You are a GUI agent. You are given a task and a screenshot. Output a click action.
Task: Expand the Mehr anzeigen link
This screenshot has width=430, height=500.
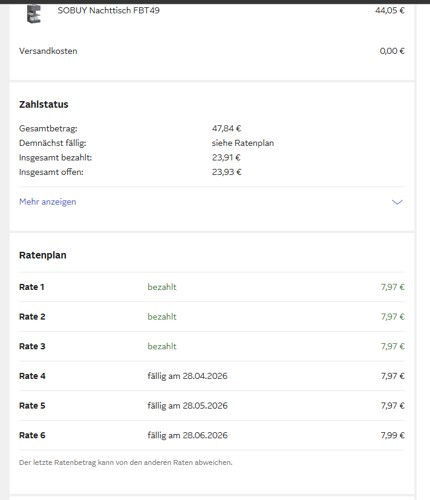click(x=48, y=202)
